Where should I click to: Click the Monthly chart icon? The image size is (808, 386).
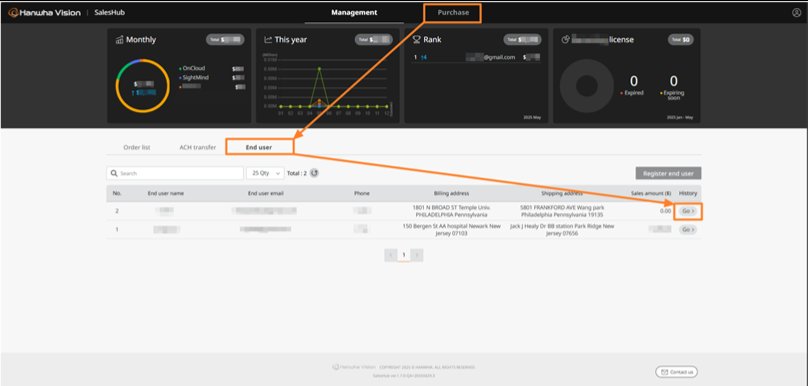click(x=120, y=40)
